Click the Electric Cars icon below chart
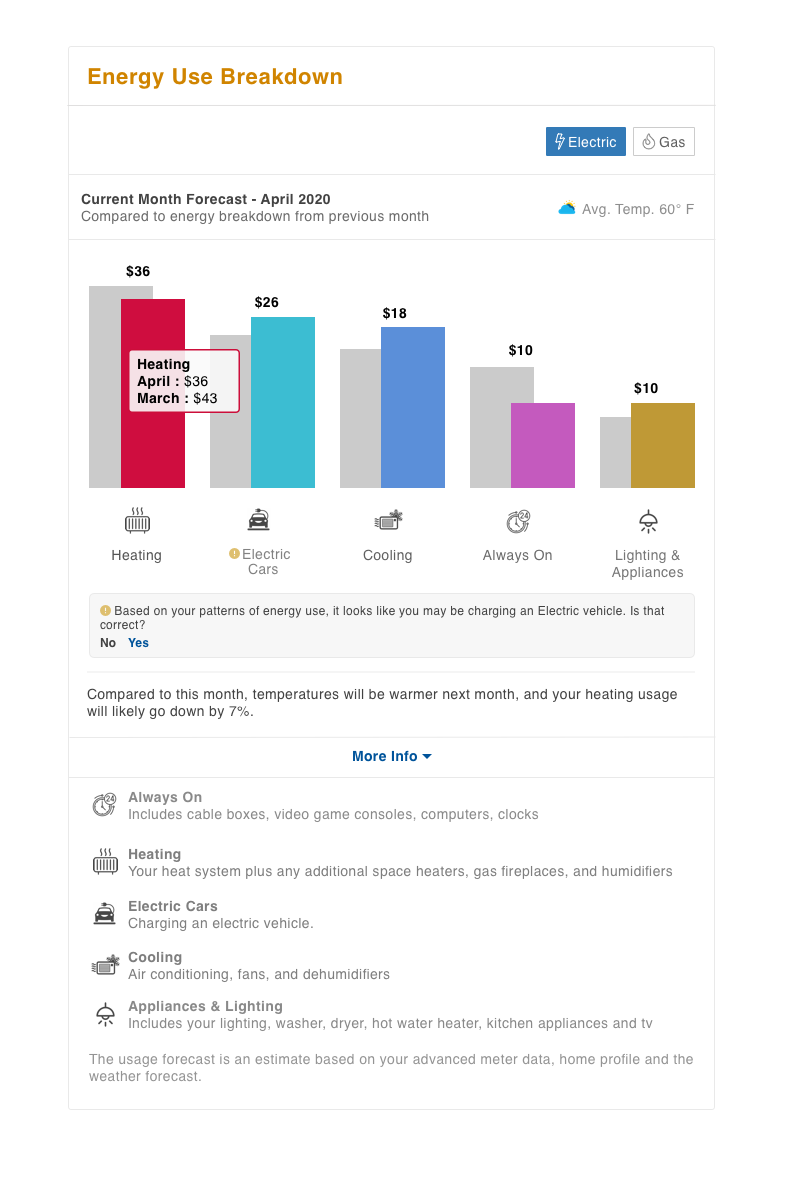791x1203 pixels. [x=259, y=520]
